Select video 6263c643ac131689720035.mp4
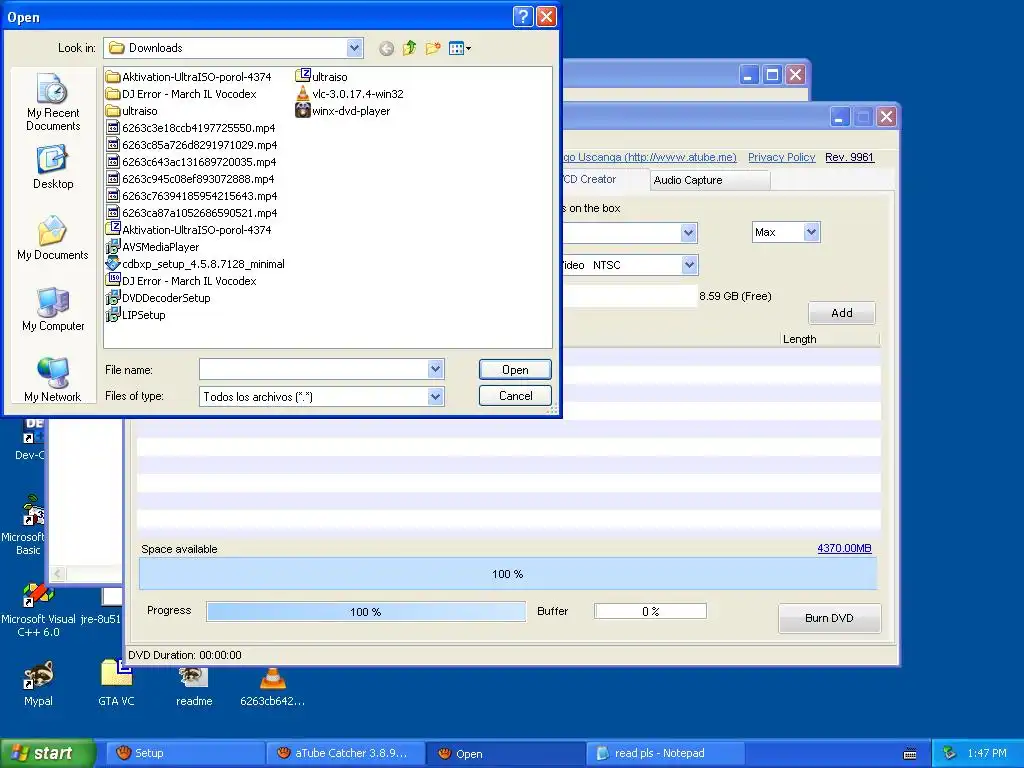The image size is (1024, 768). [x=191, y=162]
